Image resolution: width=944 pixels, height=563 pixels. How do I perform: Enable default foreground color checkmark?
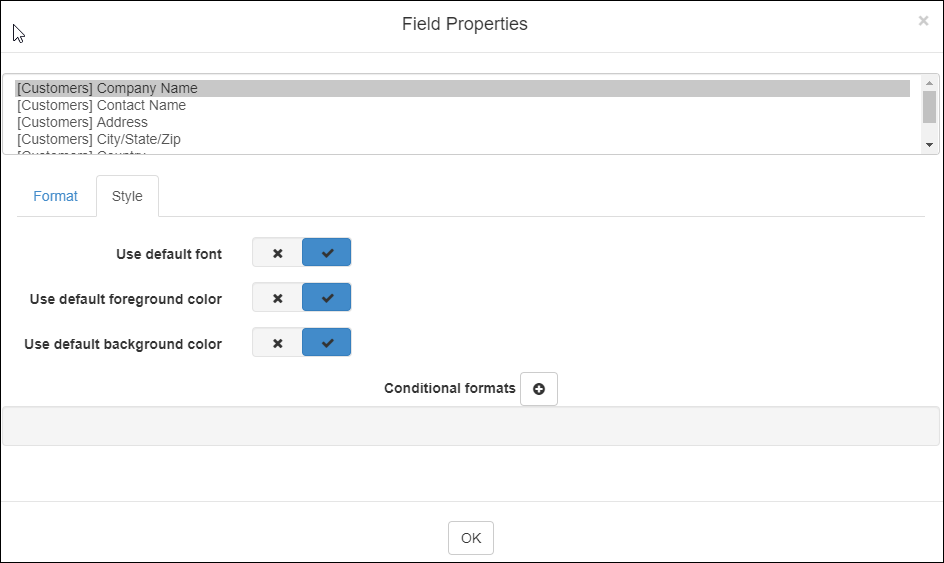pos(327,298)
